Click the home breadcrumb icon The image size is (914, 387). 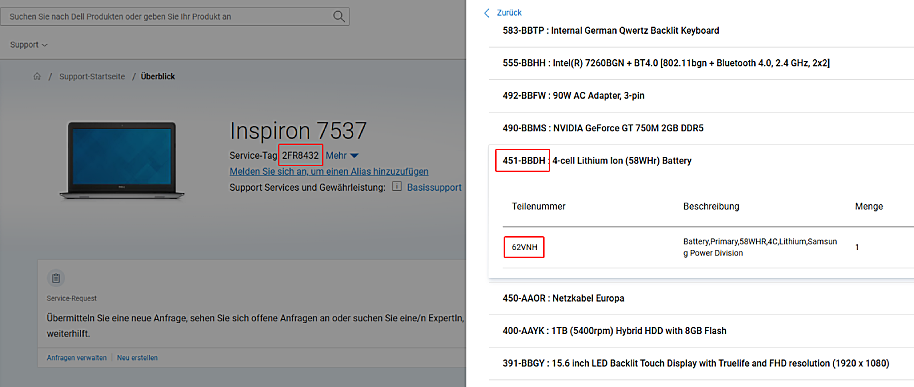[x=37, y=76]
